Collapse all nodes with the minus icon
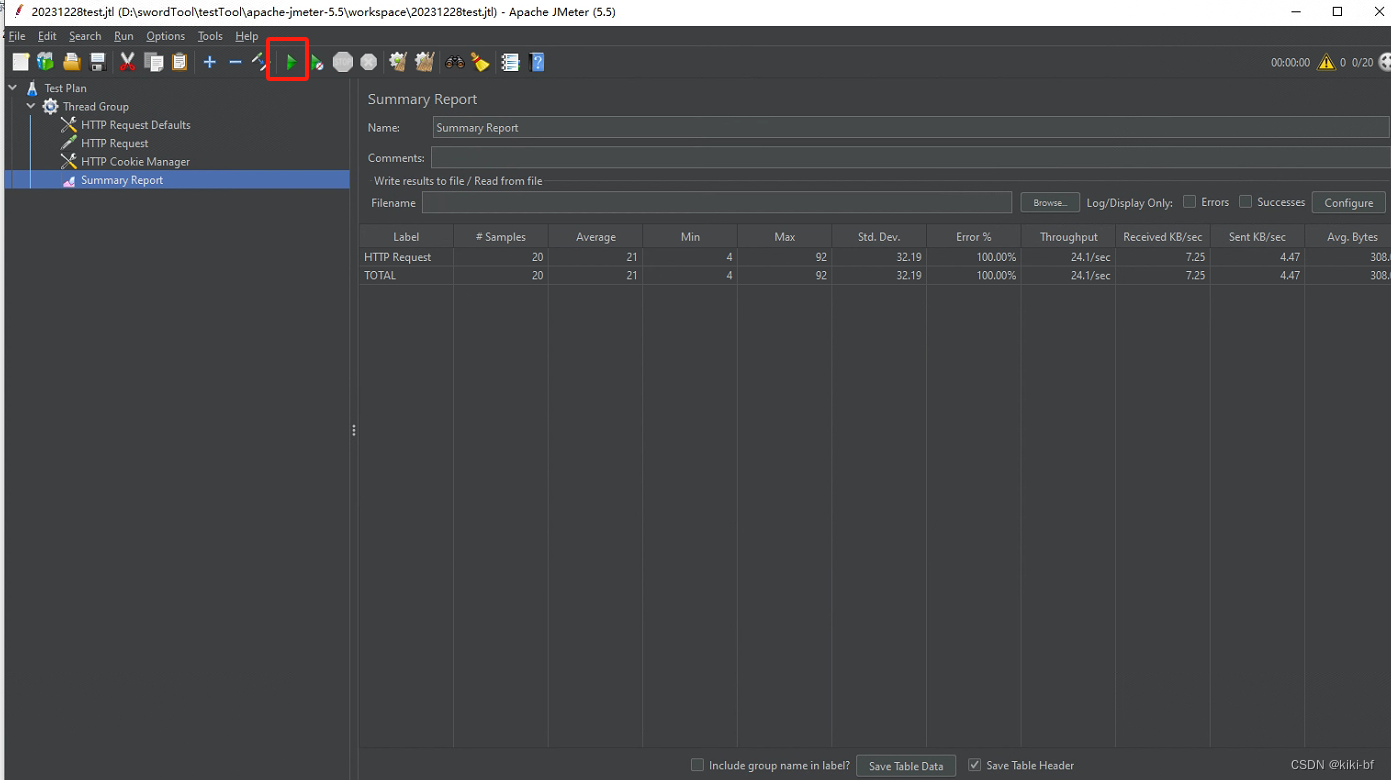 point(235,62)
